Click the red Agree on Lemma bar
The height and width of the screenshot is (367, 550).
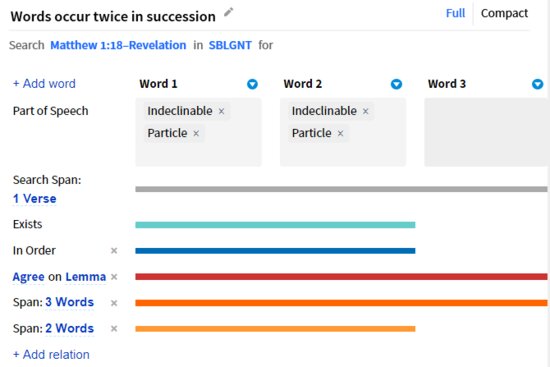[341, 277]
